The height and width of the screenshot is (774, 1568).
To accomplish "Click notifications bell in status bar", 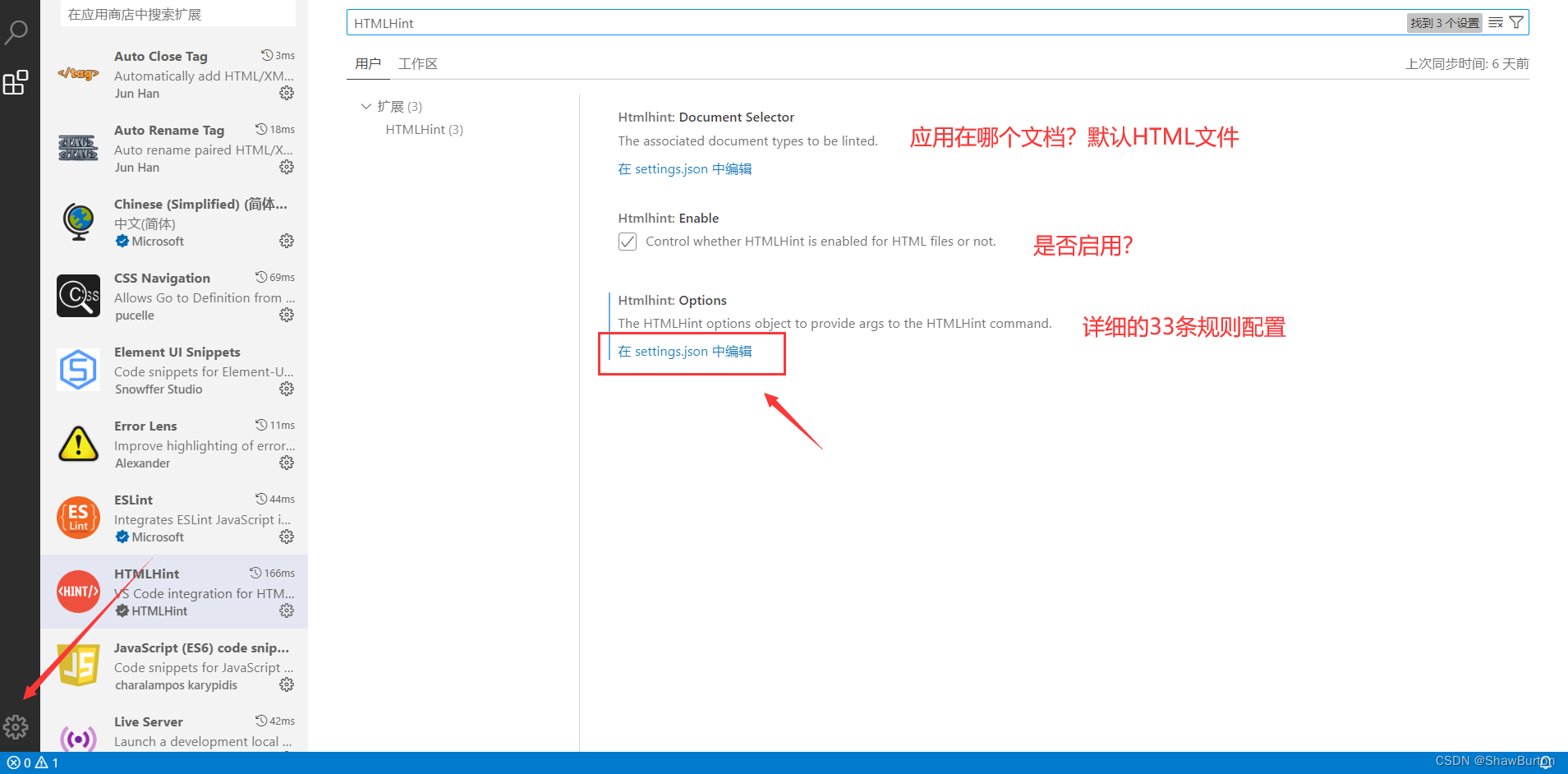I will [x=1546, y=762].
